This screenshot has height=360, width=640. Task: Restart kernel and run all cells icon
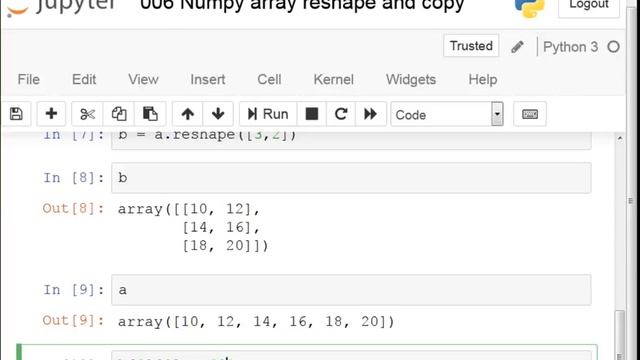(371, 114)
